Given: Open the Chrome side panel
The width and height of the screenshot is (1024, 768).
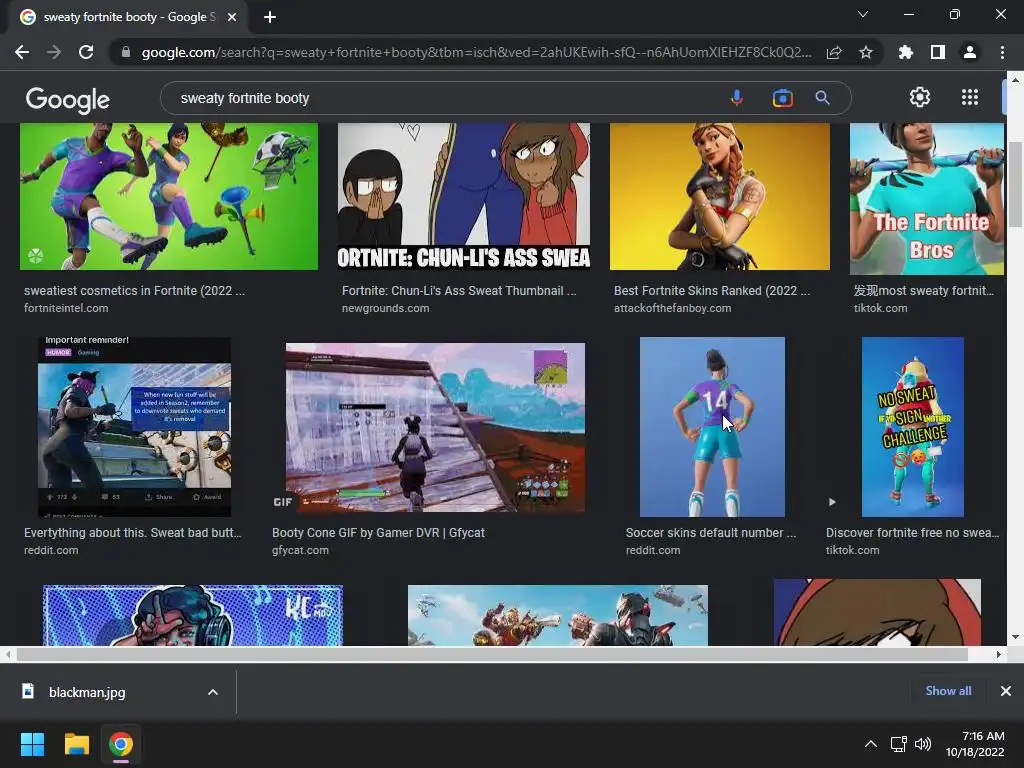Looking at the screenshot, I should pyautogui.click(x=938, y=52).
